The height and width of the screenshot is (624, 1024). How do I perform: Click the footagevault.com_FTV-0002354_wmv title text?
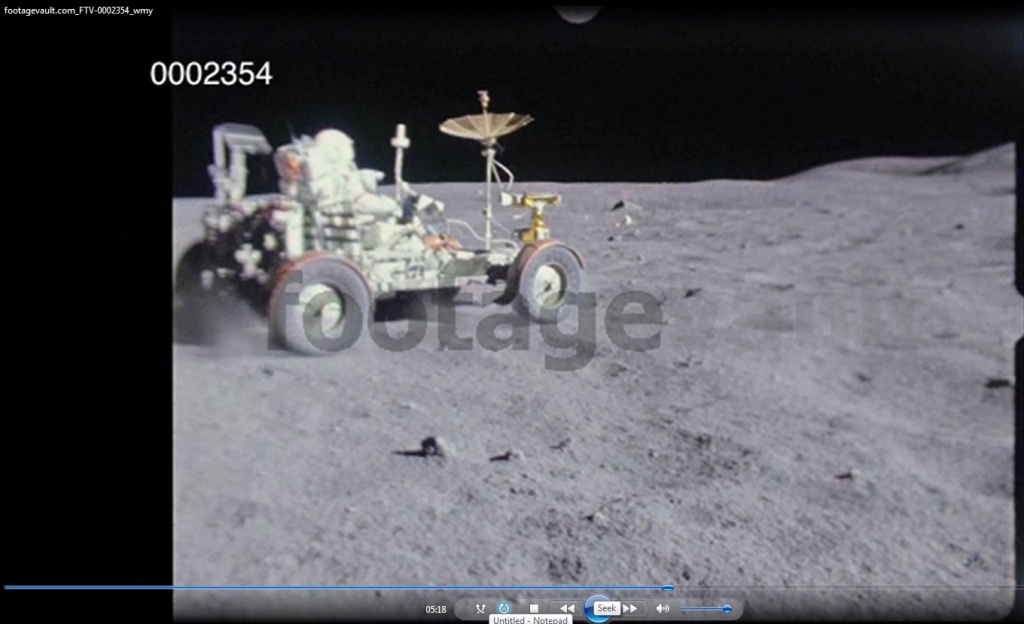point(79,10)
